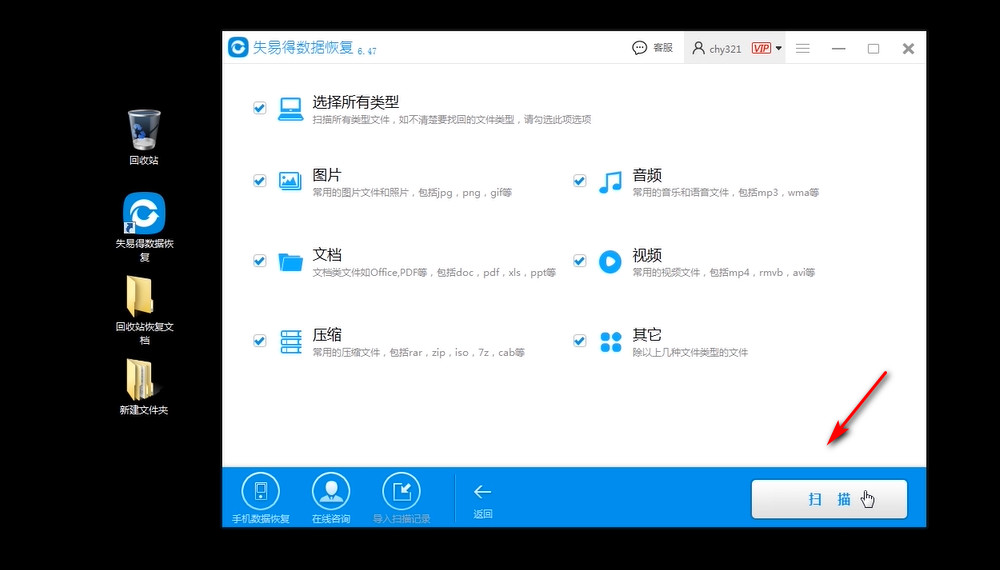Viewport: 1000px width, 570px height.
Task: Uncheck the 音频 audio checkbox
Action: tap(580, 180)
